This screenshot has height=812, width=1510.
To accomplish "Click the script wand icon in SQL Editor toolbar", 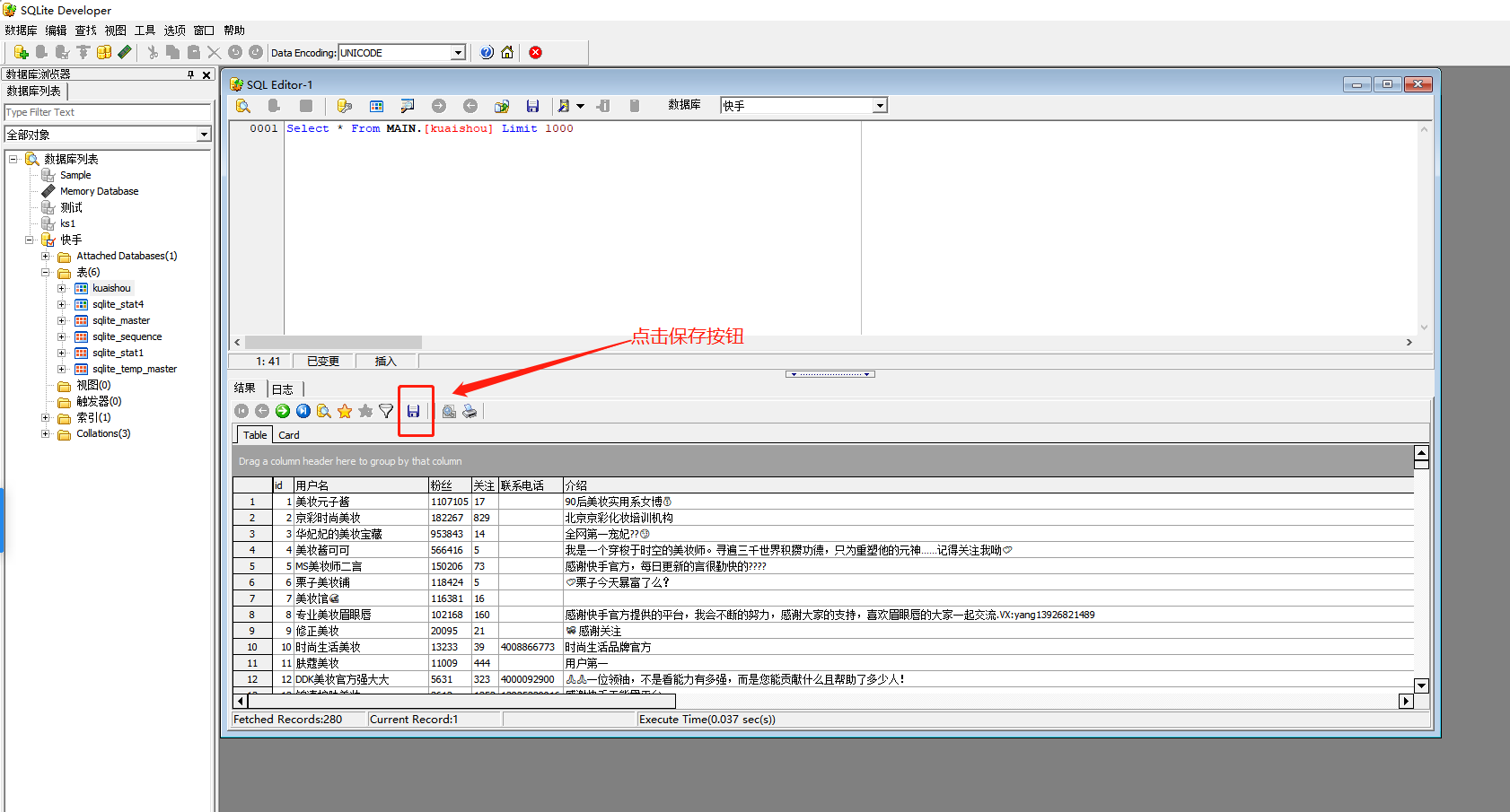I will tap(563, 106).
